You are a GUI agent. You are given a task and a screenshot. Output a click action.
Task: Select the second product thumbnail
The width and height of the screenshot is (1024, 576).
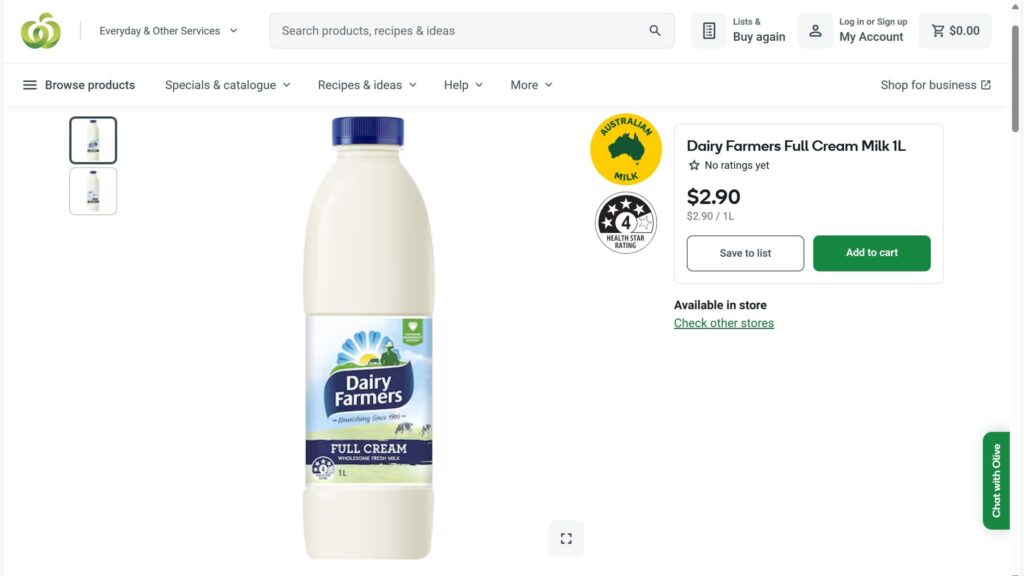coord(93,191)
